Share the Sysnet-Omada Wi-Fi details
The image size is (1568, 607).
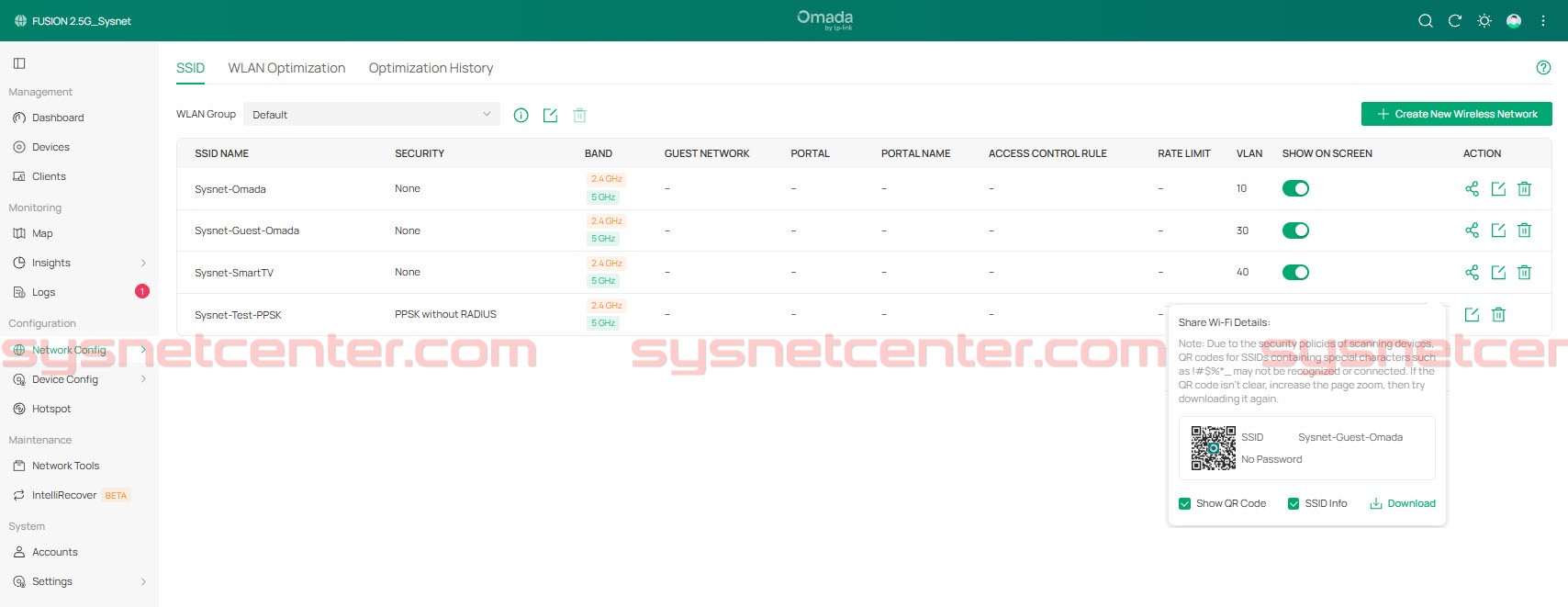1472,189
